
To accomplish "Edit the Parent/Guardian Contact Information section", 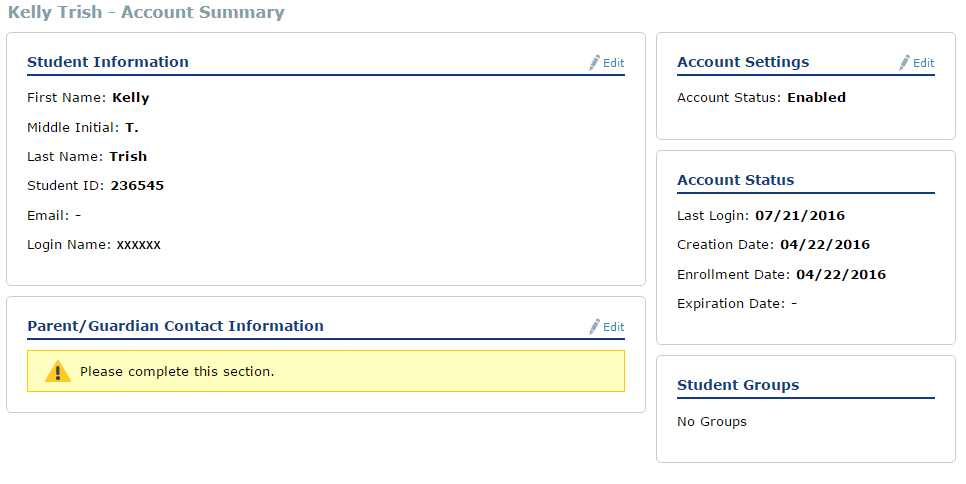I will 613,327.
